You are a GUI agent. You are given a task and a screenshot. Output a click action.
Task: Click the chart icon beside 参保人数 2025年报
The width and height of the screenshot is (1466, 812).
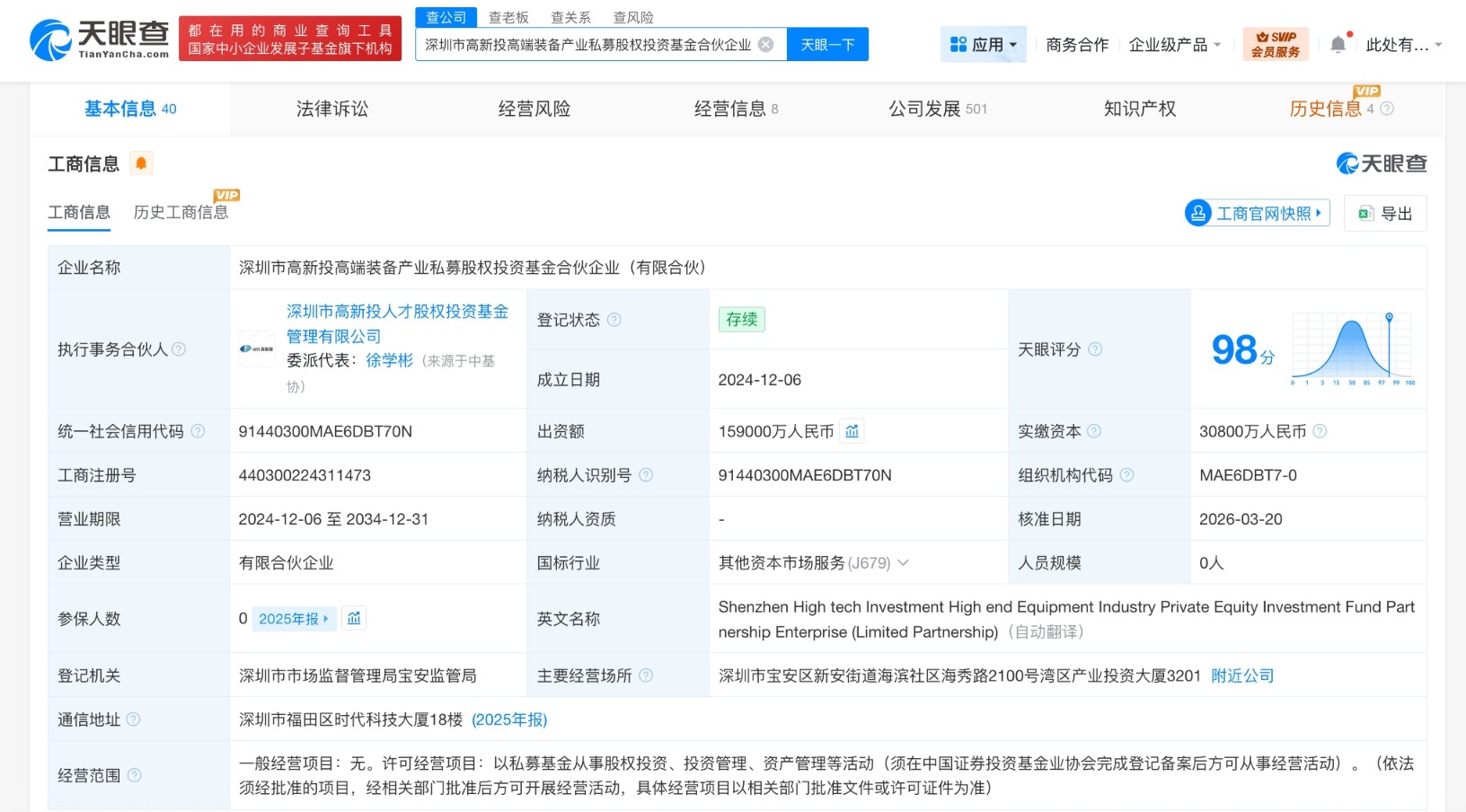tap(353, 618)
